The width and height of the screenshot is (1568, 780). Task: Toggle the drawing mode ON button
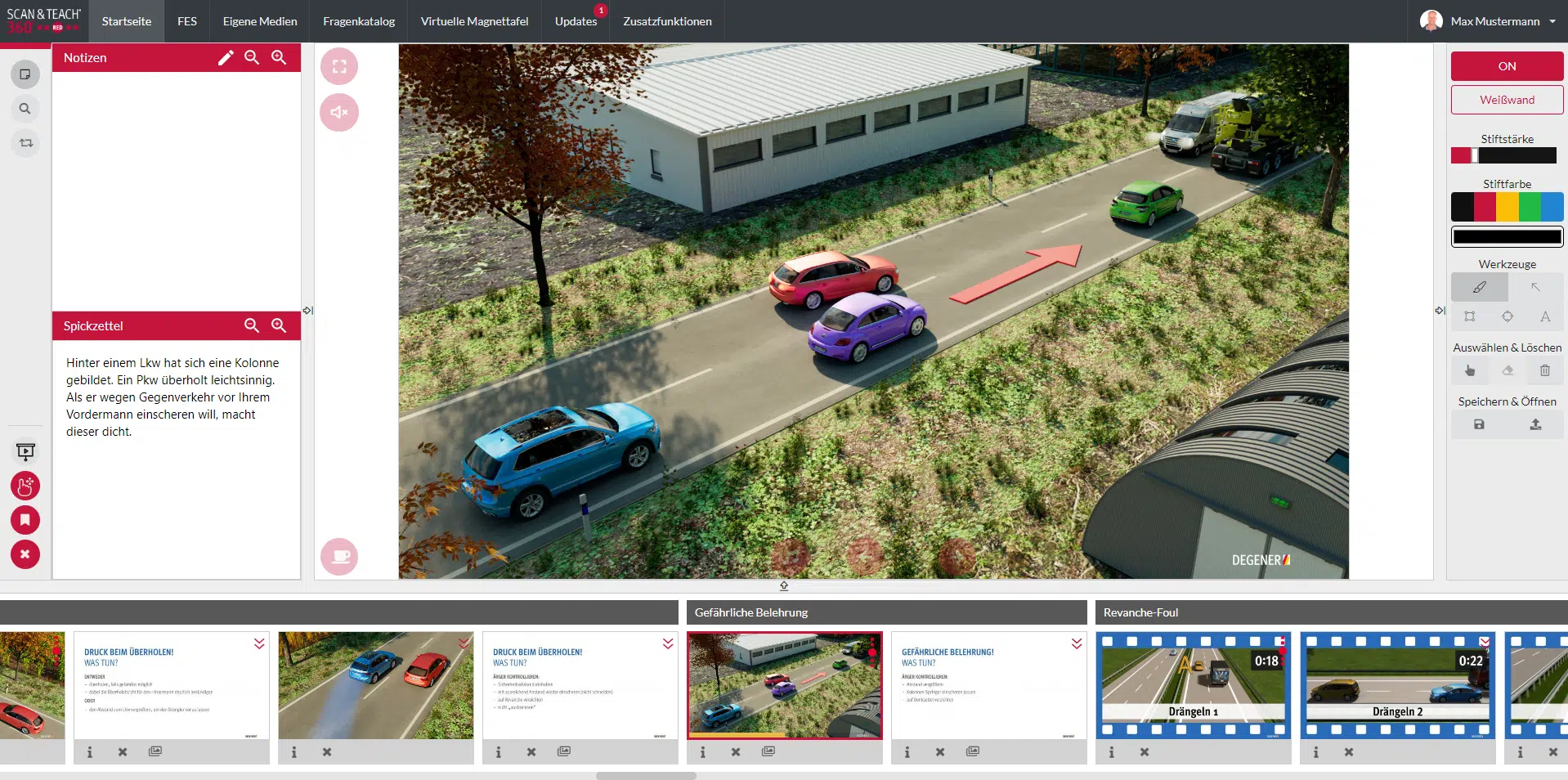[x=1507, y=66]
